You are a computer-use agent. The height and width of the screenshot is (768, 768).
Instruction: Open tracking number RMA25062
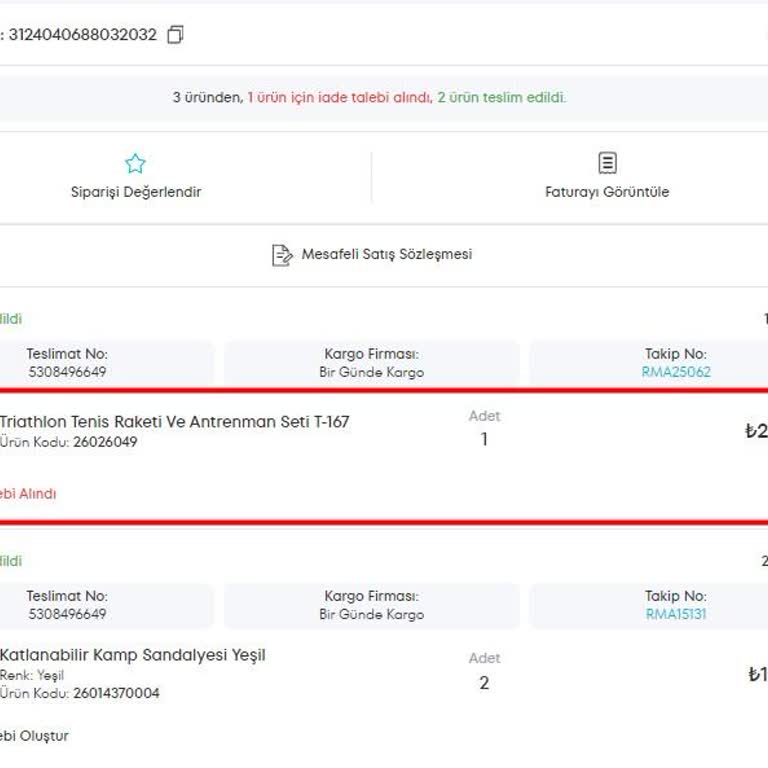point(676,372)
